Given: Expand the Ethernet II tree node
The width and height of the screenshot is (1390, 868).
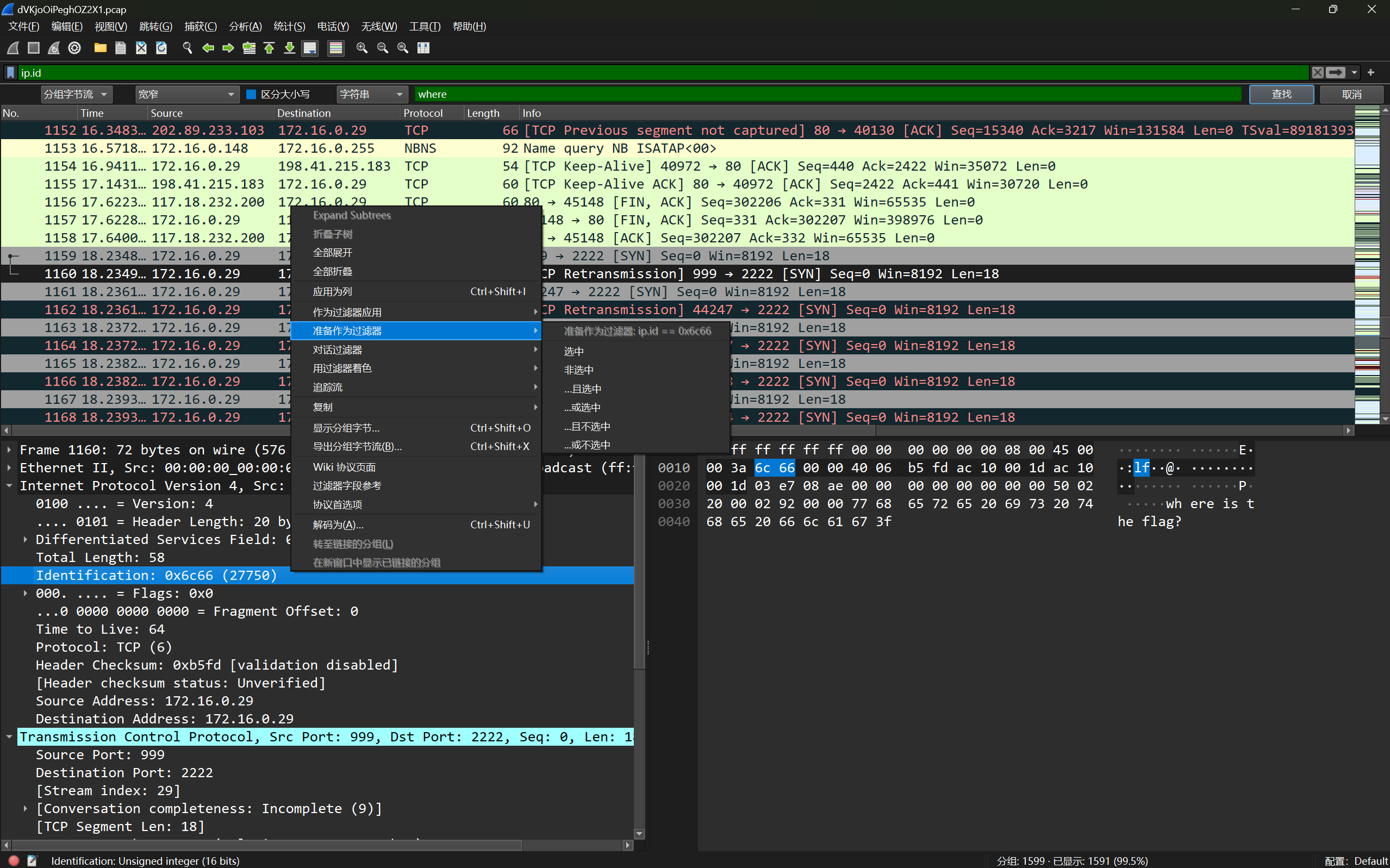Looking at the screenshot, I should point(9,468).
